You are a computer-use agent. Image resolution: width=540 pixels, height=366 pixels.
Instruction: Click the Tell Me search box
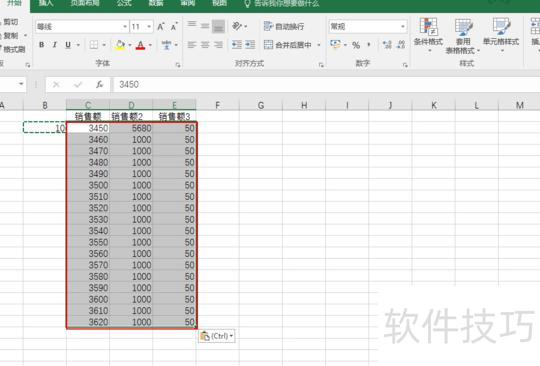point(282,4)
